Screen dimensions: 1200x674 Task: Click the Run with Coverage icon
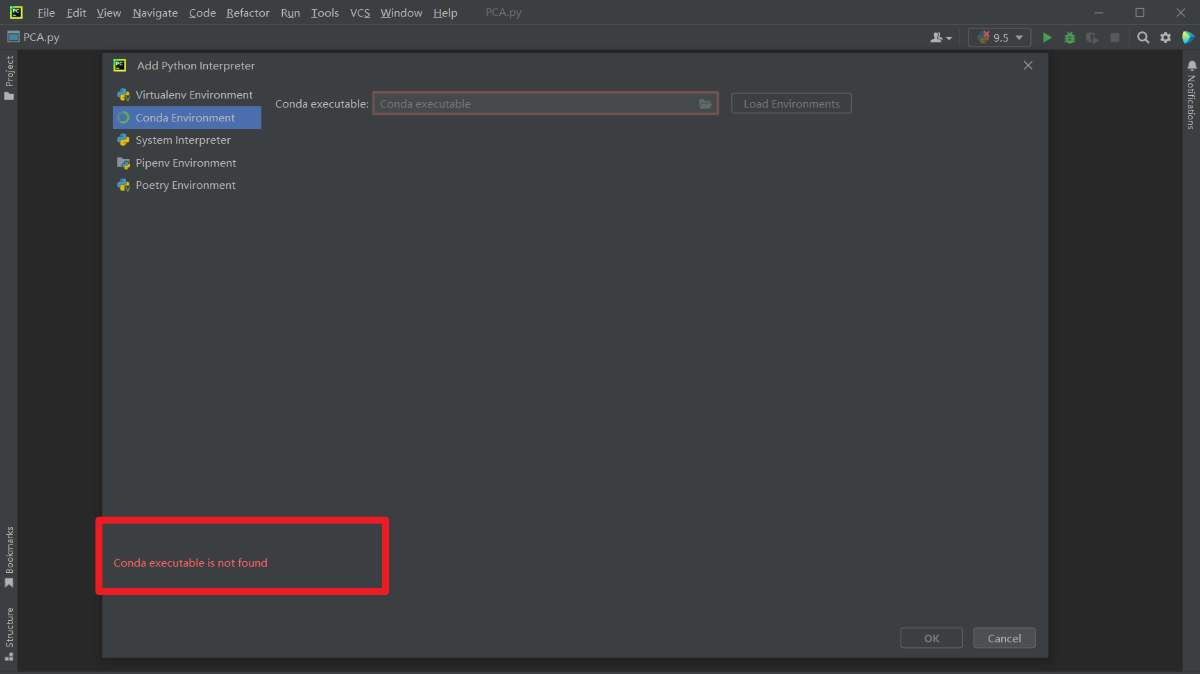pos(1092,38)
